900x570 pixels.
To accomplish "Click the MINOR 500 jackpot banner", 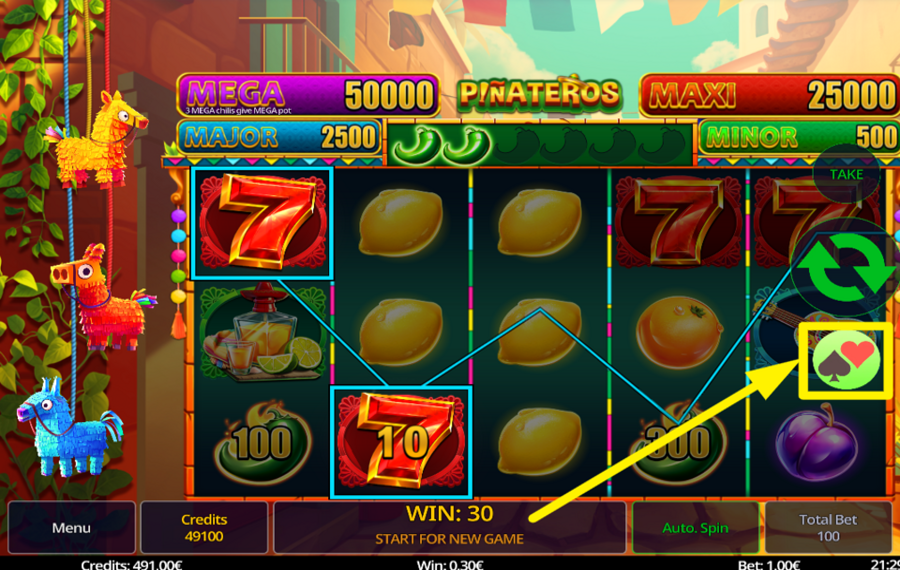I will (x=800, y=137).
